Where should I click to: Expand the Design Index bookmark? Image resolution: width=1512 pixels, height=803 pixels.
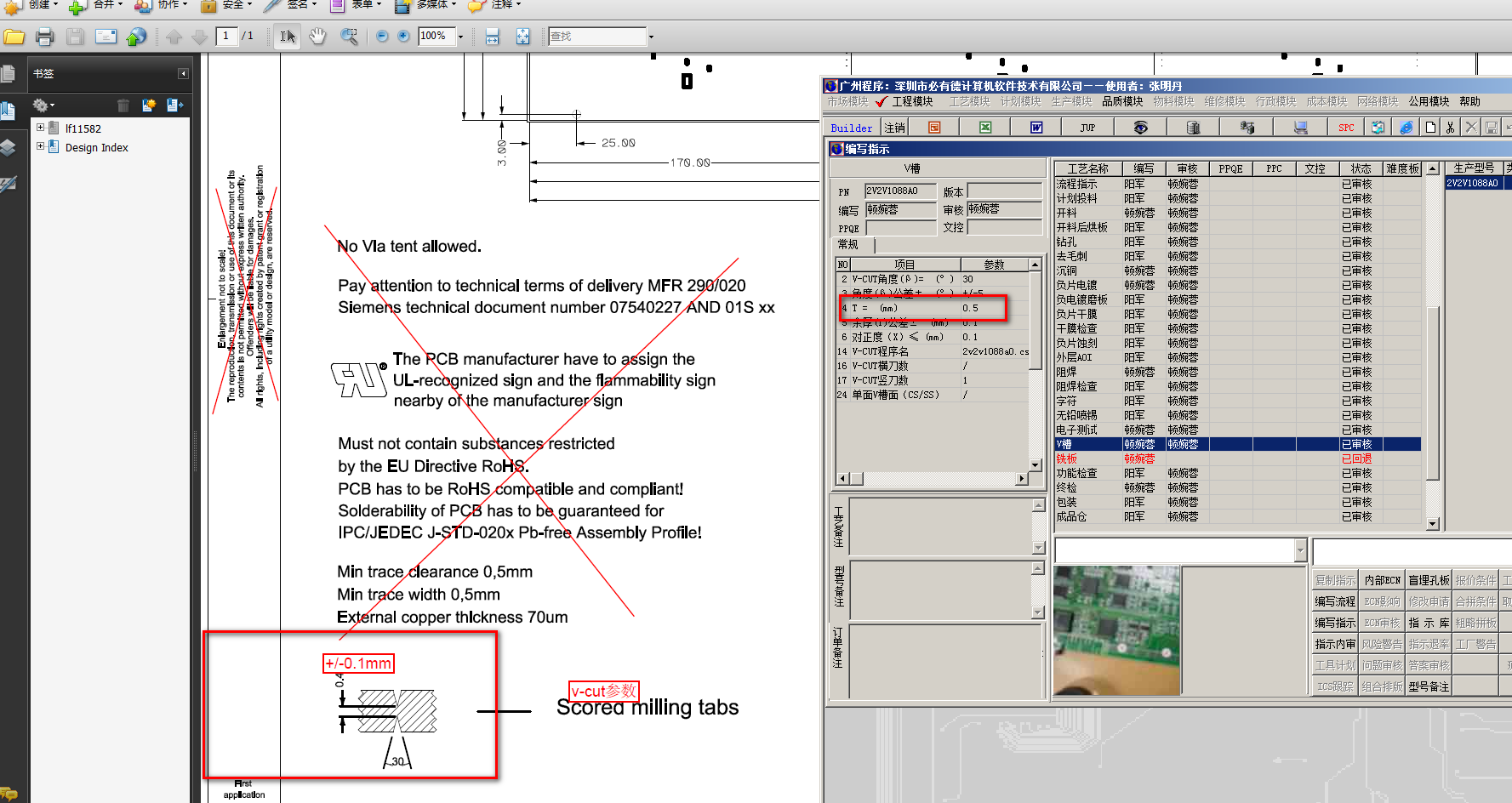40,146
